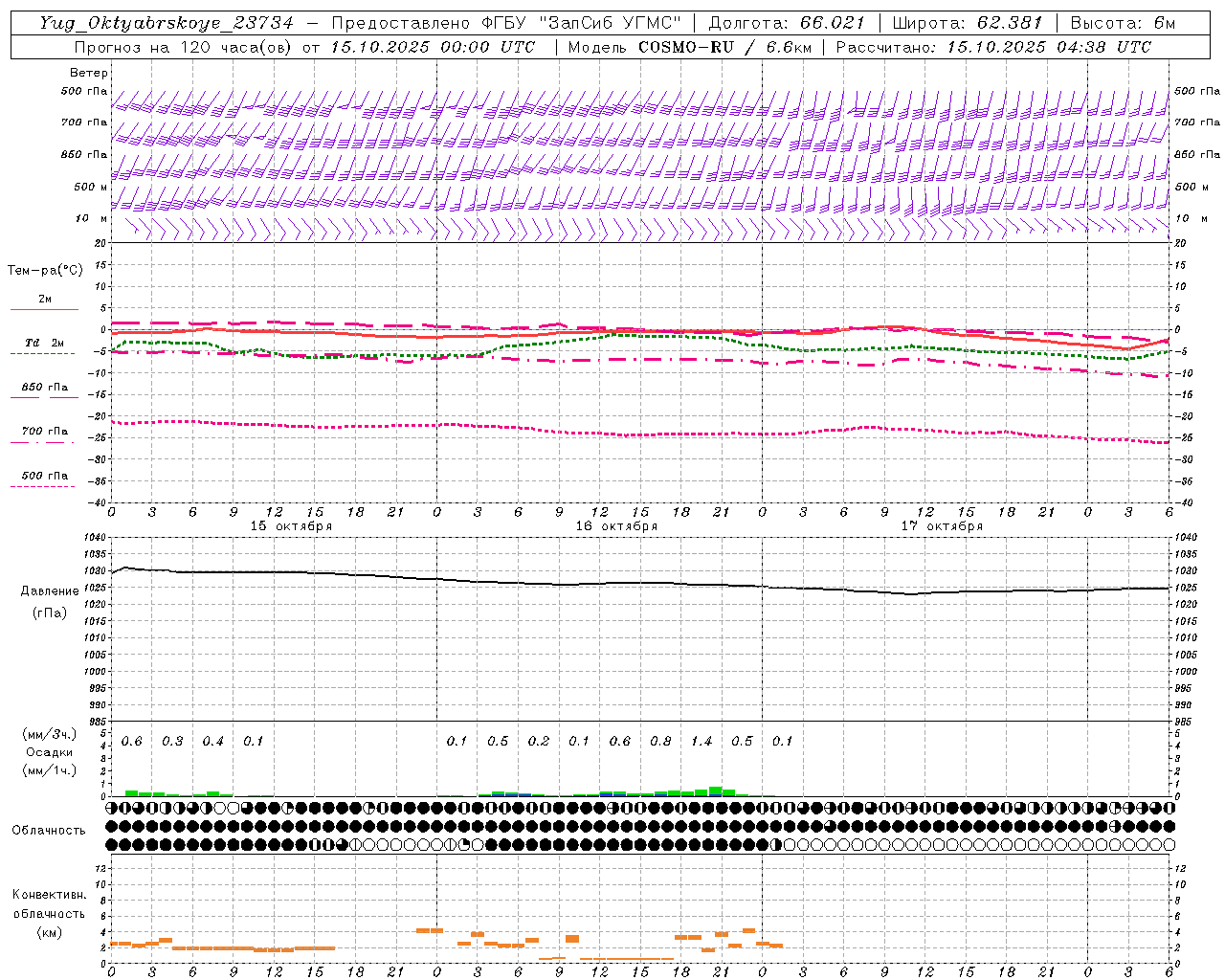Click the 0.2 precipitation amount value
Viewport: 1225px width, 980px height.
(539, 742)
